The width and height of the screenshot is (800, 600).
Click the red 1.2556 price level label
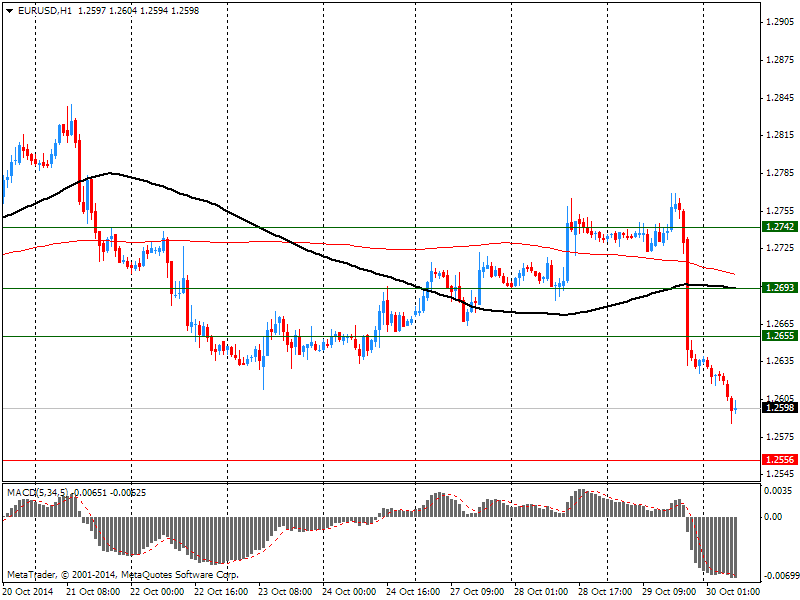pyautogui.click(x=780, y=460)
